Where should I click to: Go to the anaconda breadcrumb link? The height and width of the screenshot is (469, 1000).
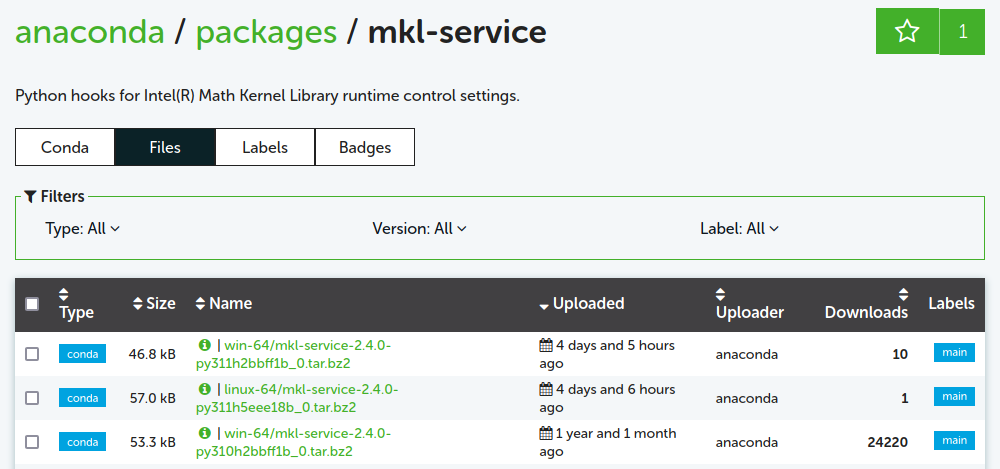click(x=90, y=31)
